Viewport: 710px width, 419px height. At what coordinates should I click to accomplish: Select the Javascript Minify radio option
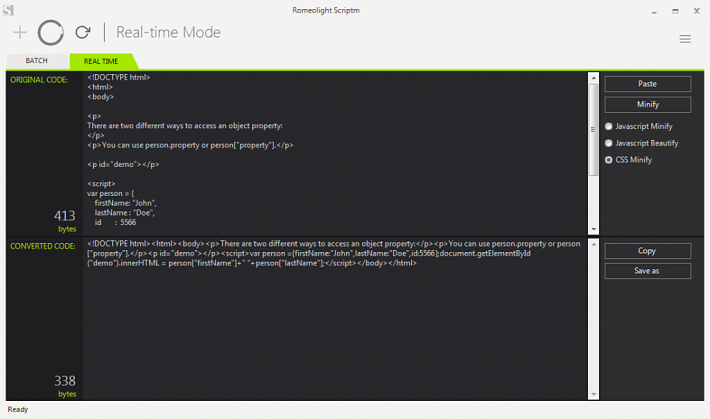coord(639,126)
